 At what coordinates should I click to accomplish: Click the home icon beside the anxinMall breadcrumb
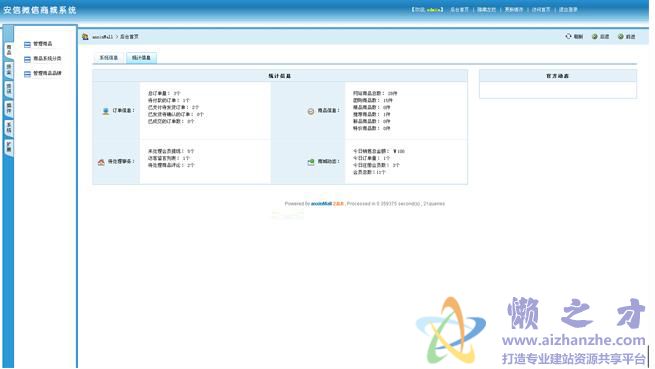85,37
